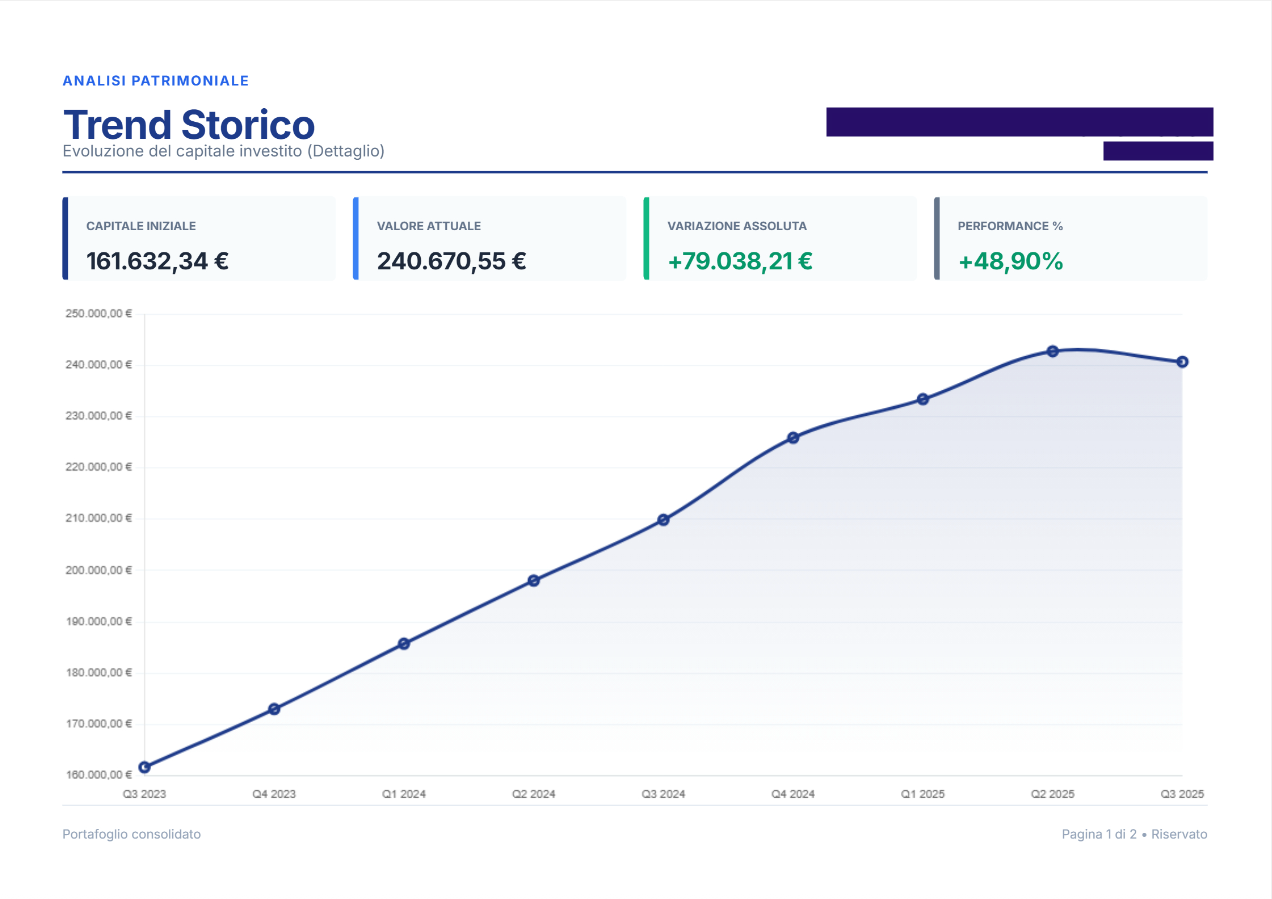Click the subtitle Evoluzione del capitale investito

[224, 151]
